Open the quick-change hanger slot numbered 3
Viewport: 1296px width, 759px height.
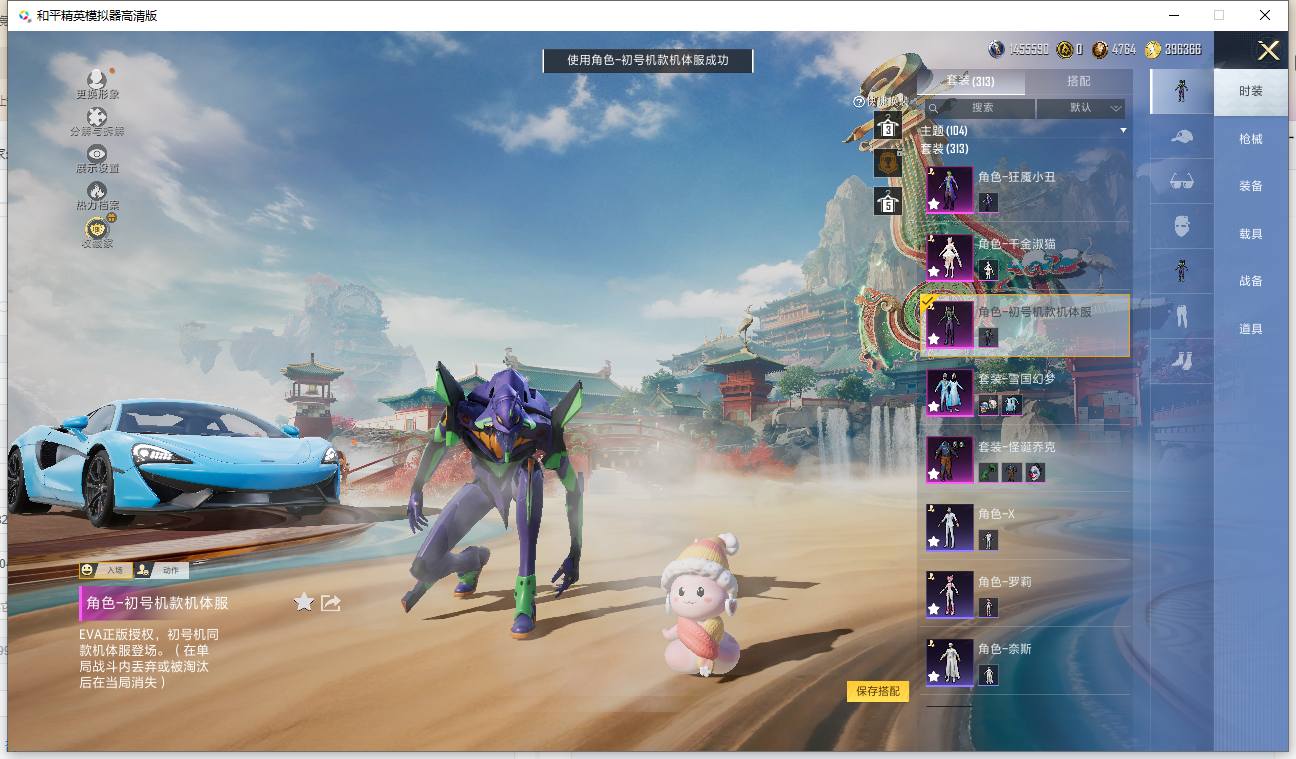click(888, 126)
